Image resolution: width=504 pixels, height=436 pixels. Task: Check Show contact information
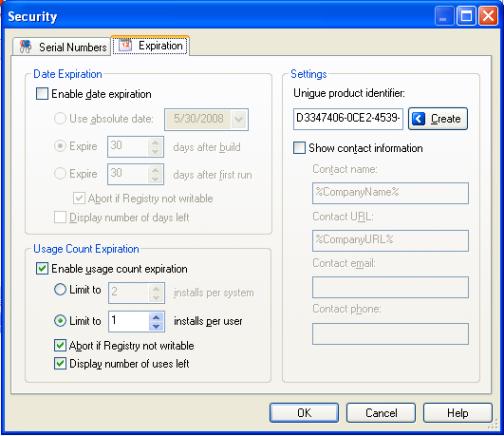click(x=299, y=148)
